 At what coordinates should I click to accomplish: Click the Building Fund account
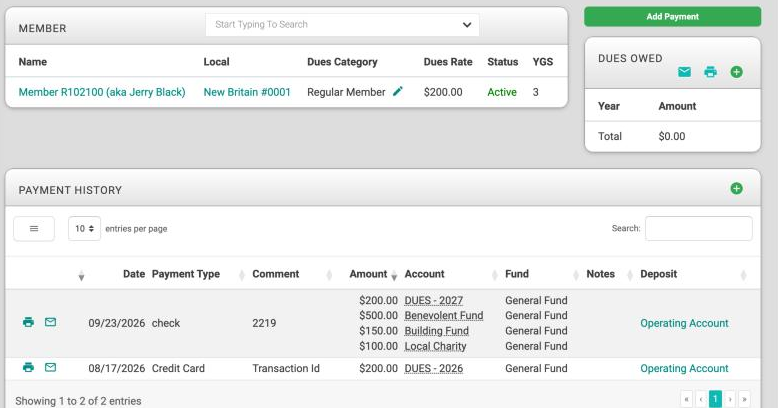point(437,331)
